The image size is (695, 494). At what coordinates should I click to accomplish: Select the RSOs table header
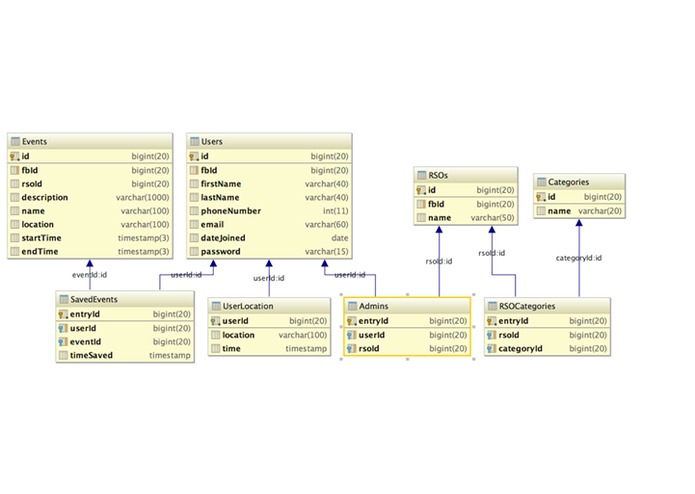point(465,175)
